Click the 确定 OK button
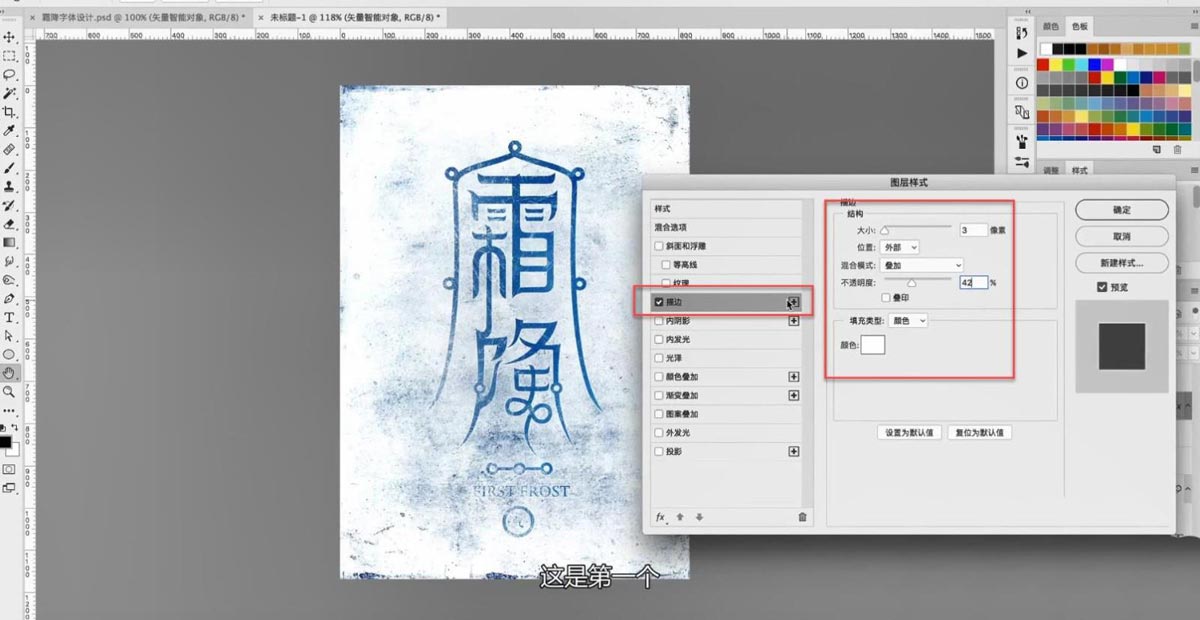 (1122, 210)
